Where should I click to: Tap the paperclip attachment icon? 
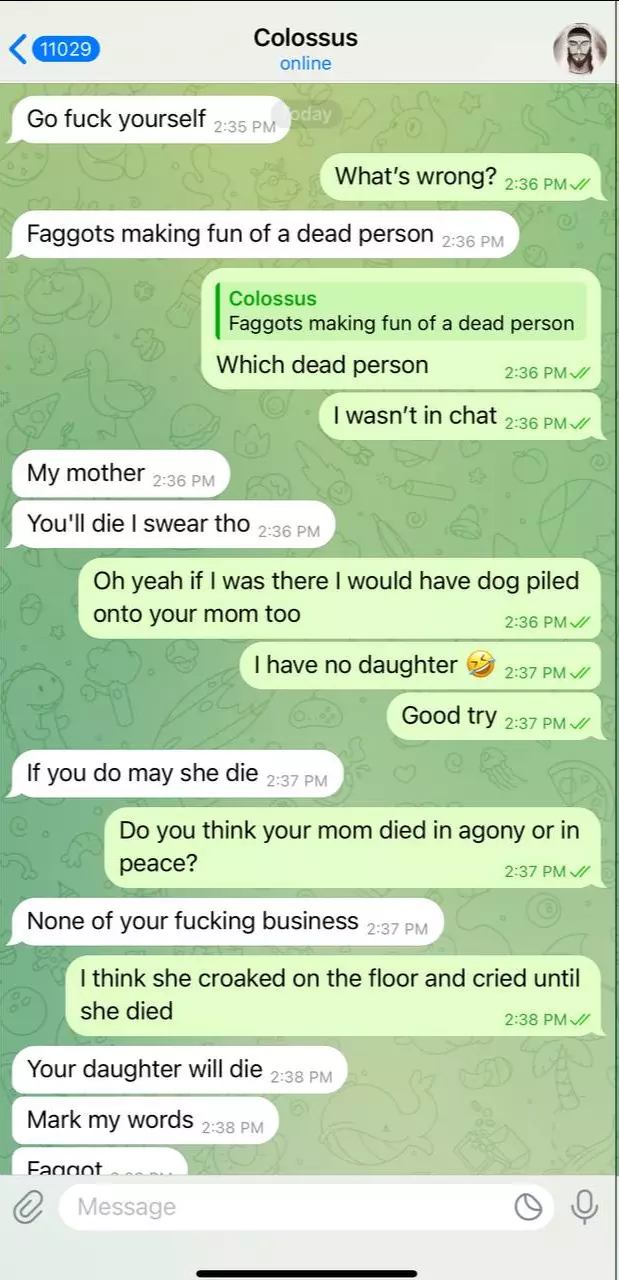click(x=27, y=1207)
